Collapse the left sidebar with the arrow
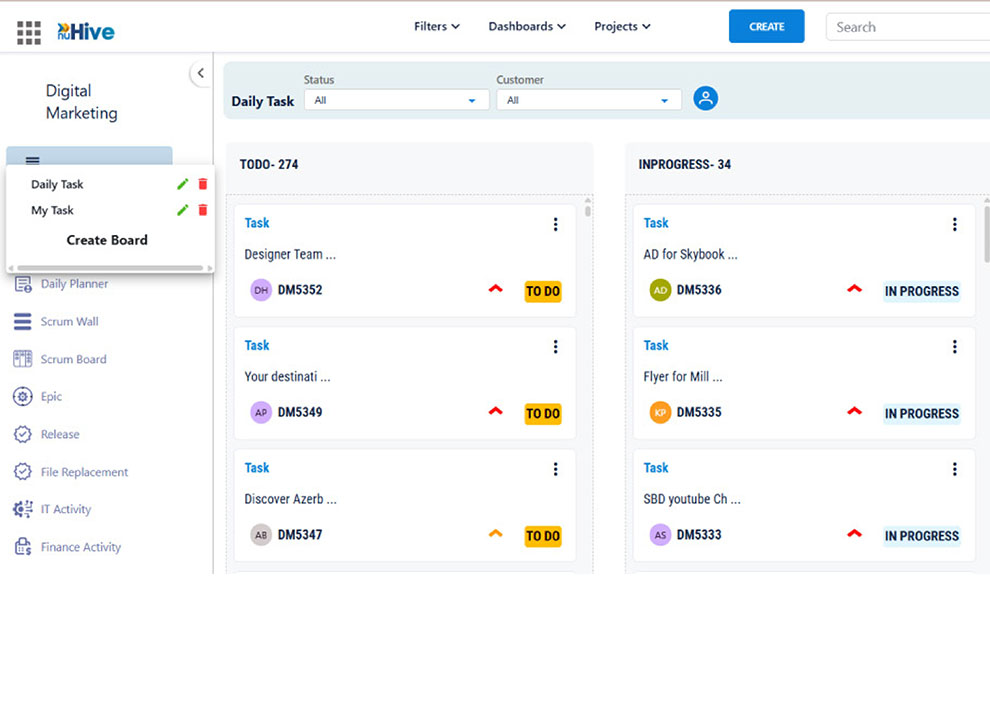The height and width of the screenshot is (728, 990). [200, 73]
